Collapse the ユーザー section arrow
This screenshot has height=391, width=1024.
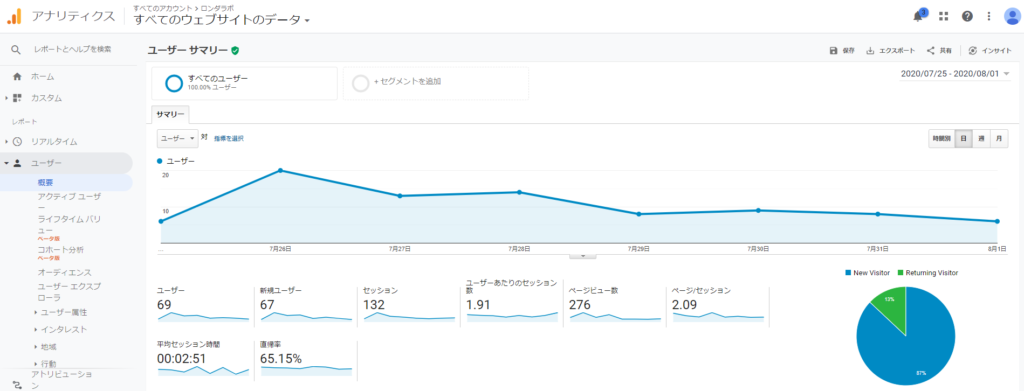click(x=6, y=163)
